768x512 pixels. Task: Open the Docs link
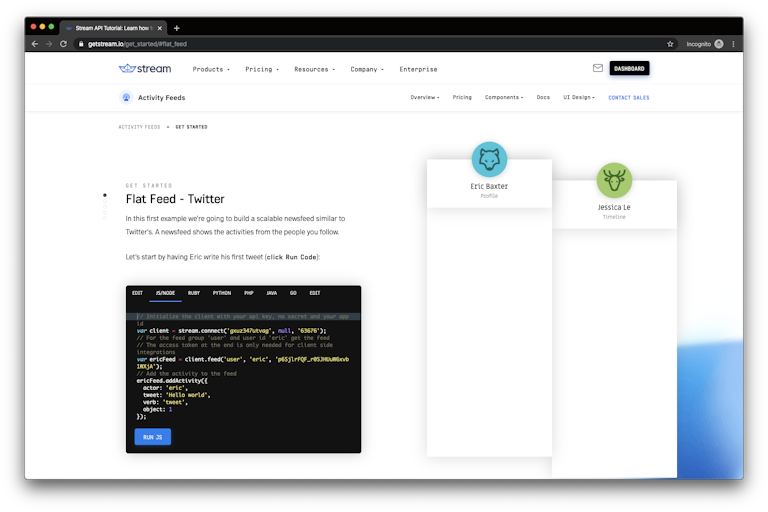pos(543,98)
